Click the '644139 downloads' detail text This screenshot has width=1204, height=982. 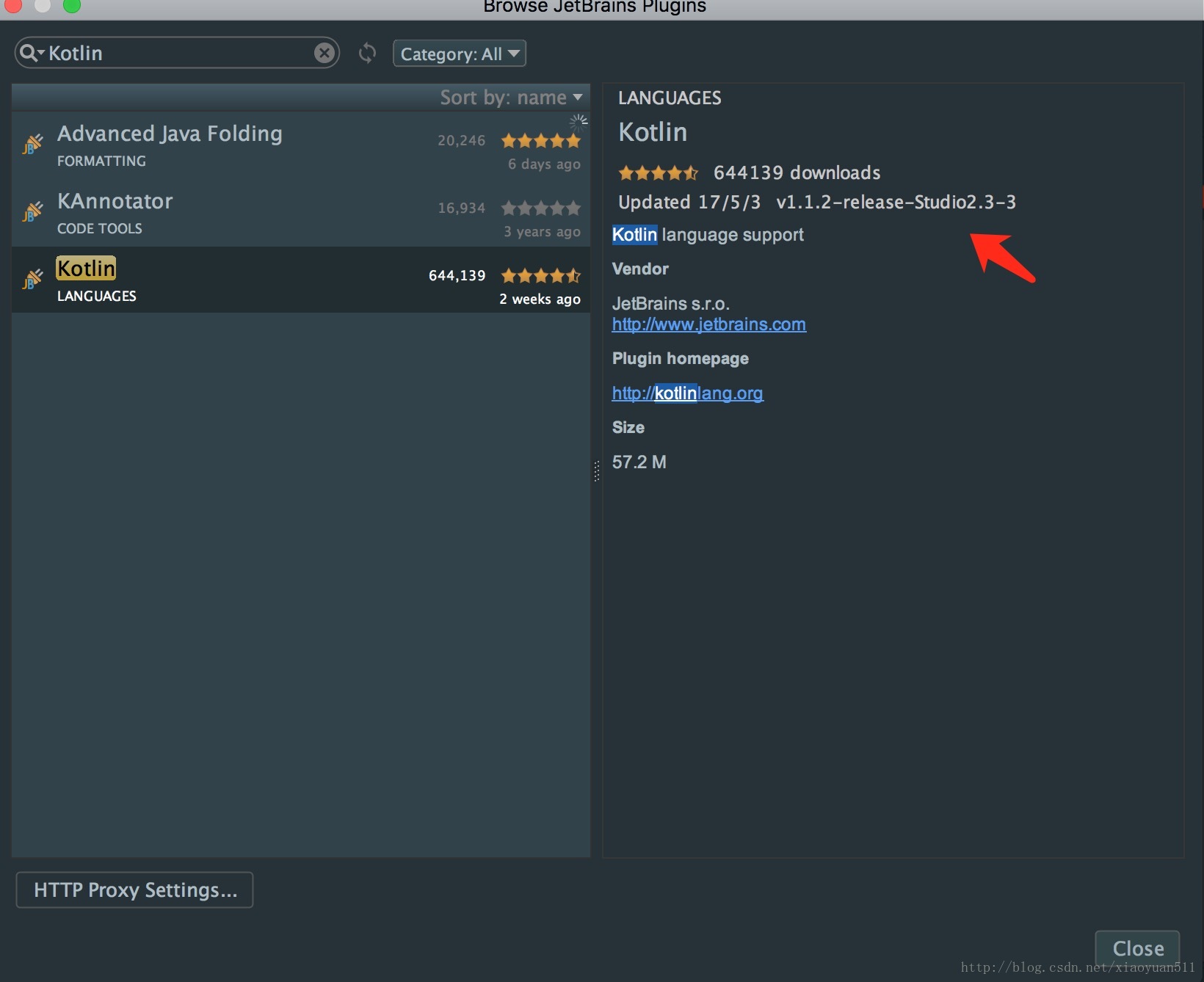(x=797, y=172)
